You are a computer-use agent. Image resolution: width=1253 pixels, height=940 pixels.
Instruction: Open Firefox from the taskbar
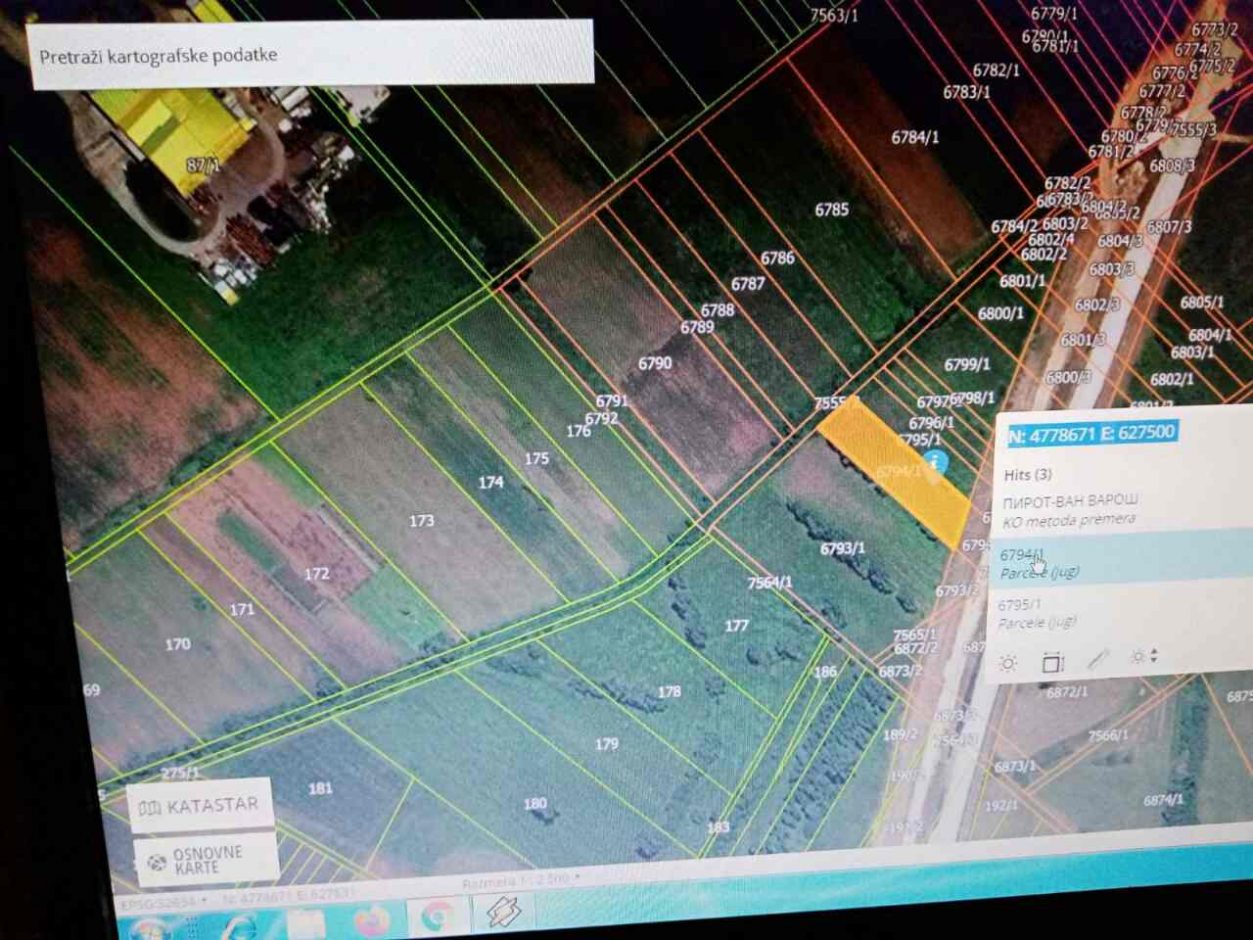[370, 919]
